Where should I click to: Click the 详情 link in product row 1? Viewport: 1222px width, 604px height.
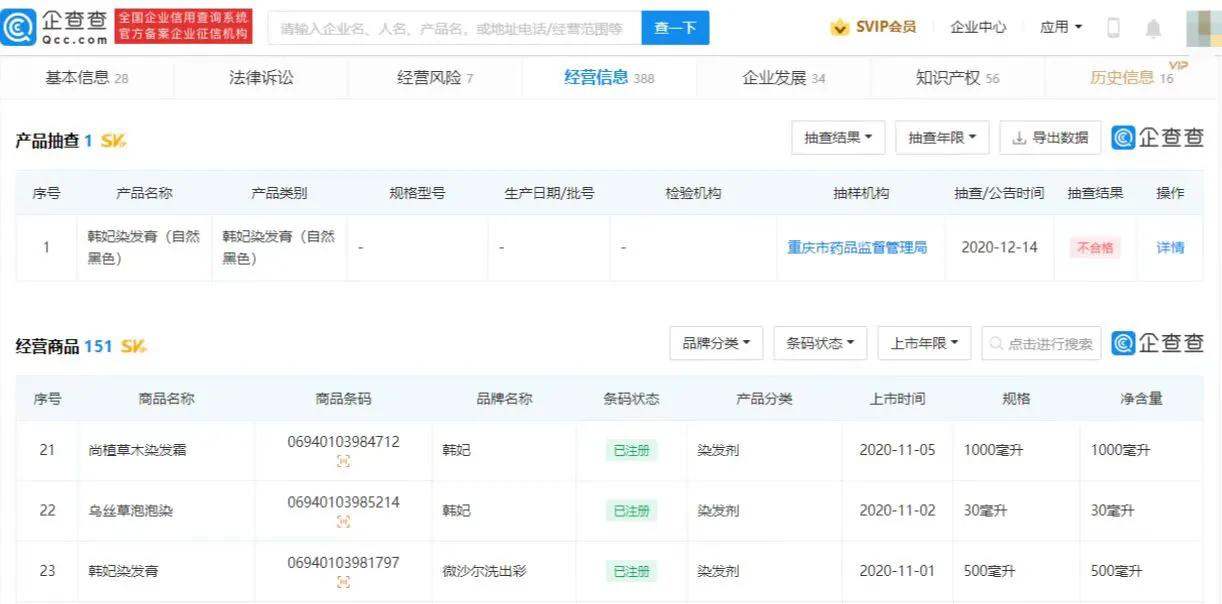click(1169, 247)
